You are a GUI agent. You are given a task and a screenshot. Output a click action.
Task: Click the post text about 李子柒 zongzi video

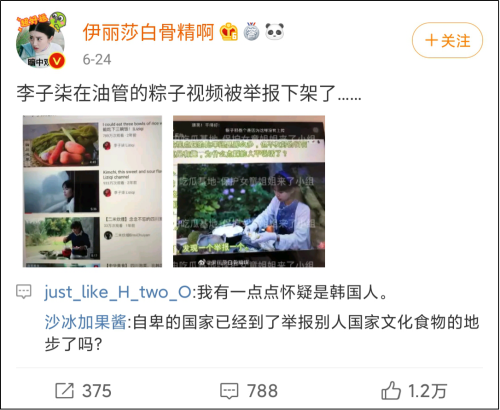click(189, 93)
